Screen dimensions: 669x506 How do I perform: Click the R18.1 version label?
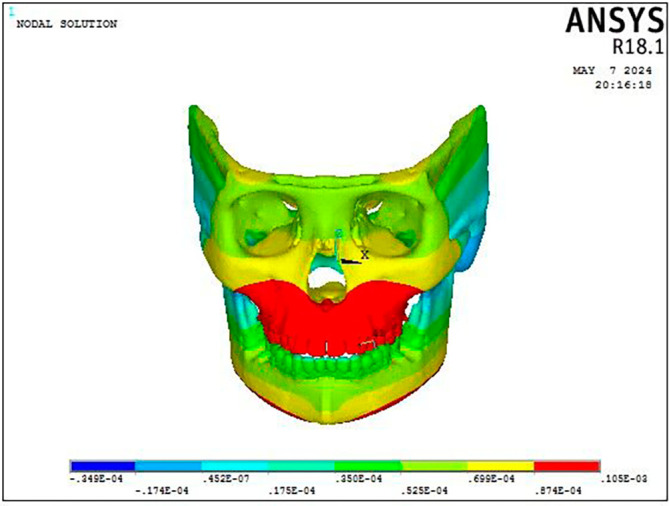[x=638, y=47]
